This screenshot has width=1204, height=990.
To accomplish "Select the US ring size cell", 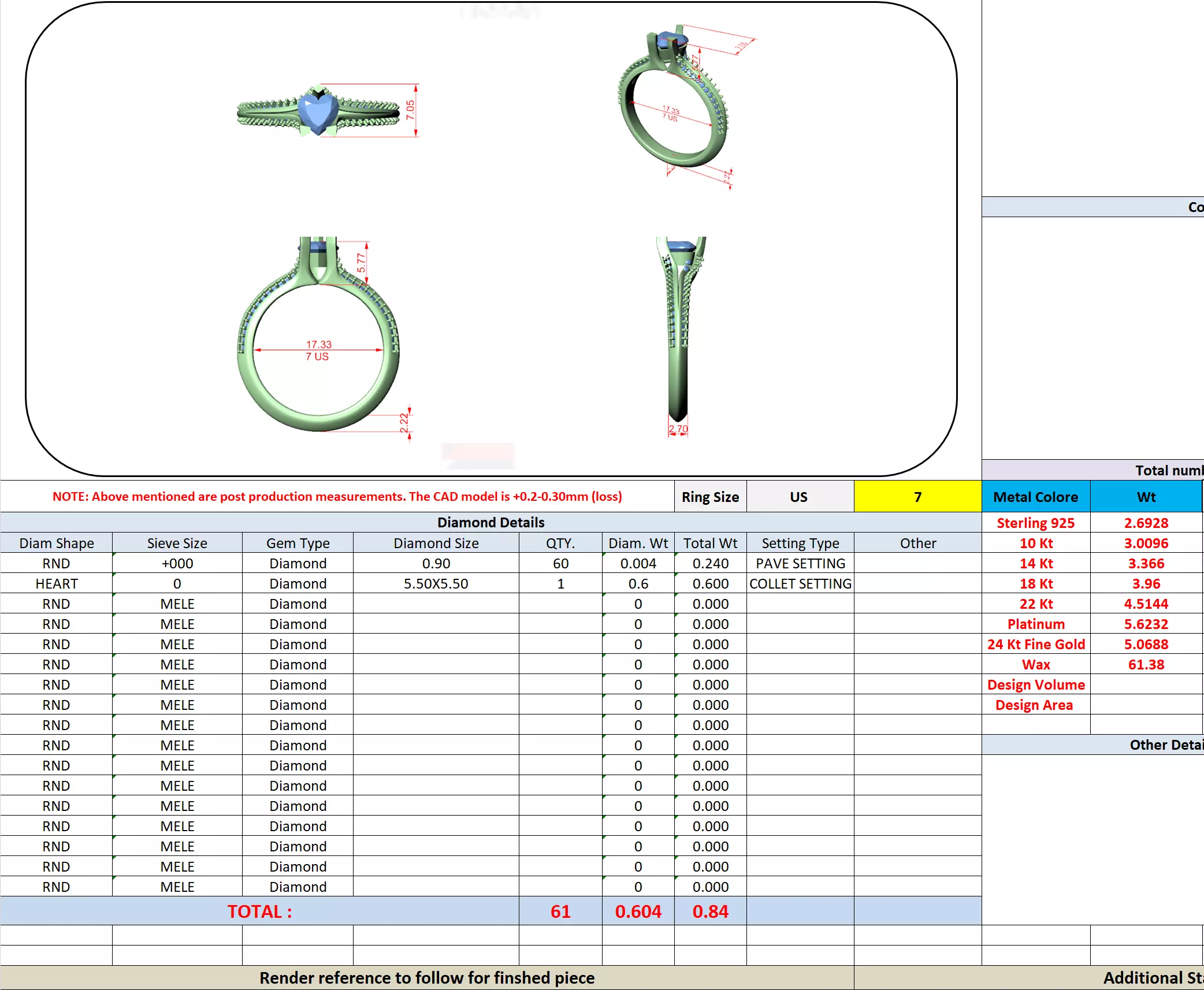I will tap(799, 497).
